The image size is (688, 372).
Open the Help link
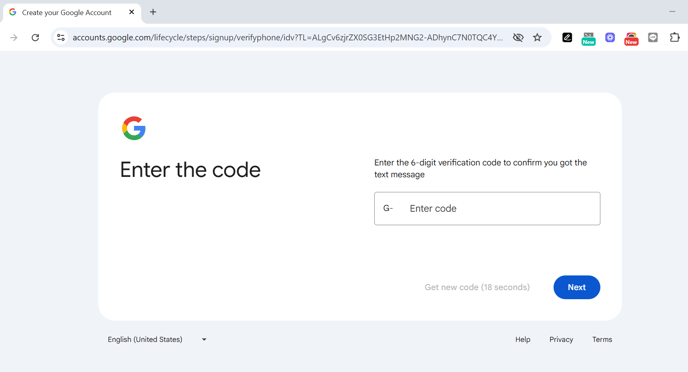[523, 340]
